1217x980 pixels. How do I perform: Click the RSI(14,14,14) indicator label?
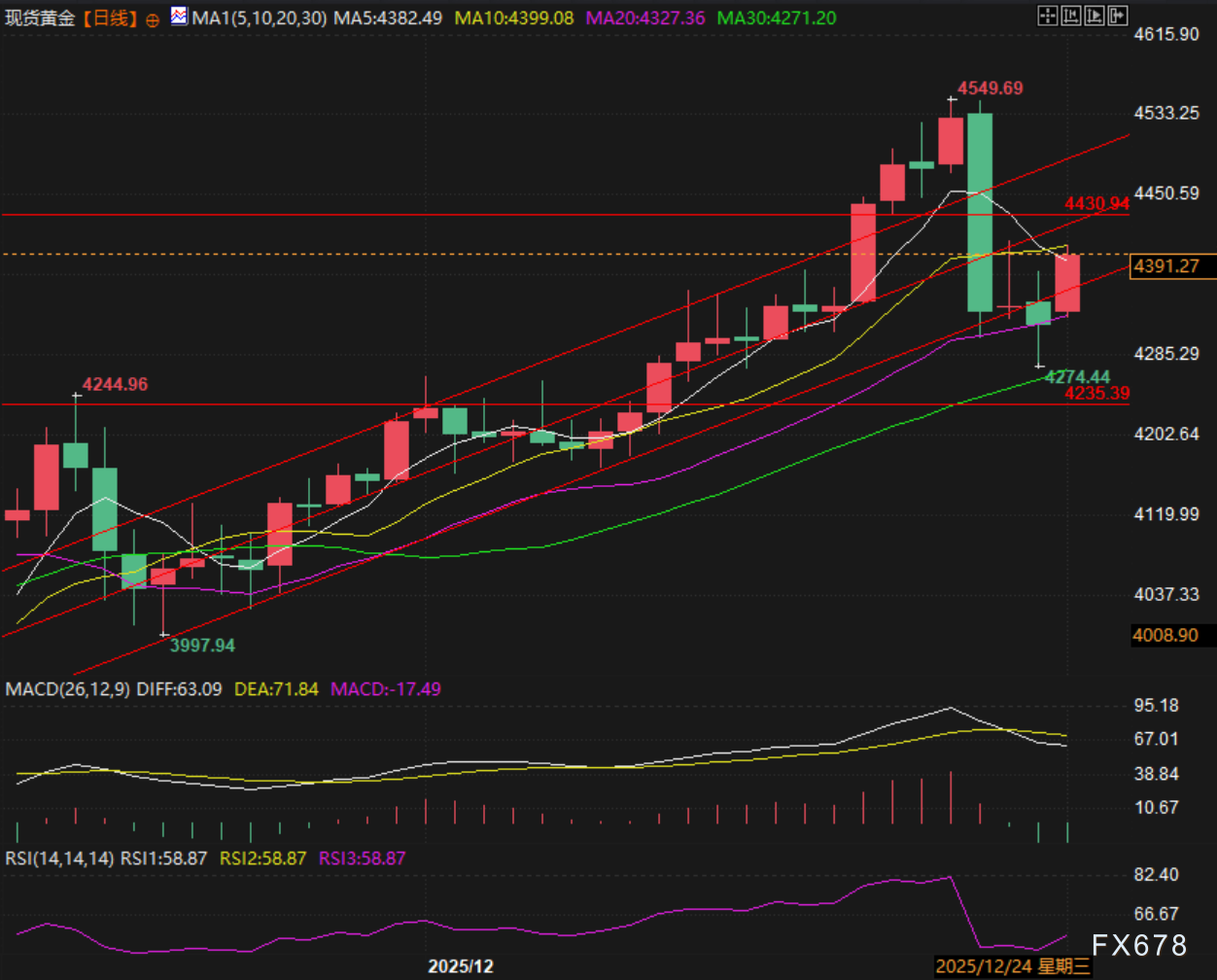[60, 858]
